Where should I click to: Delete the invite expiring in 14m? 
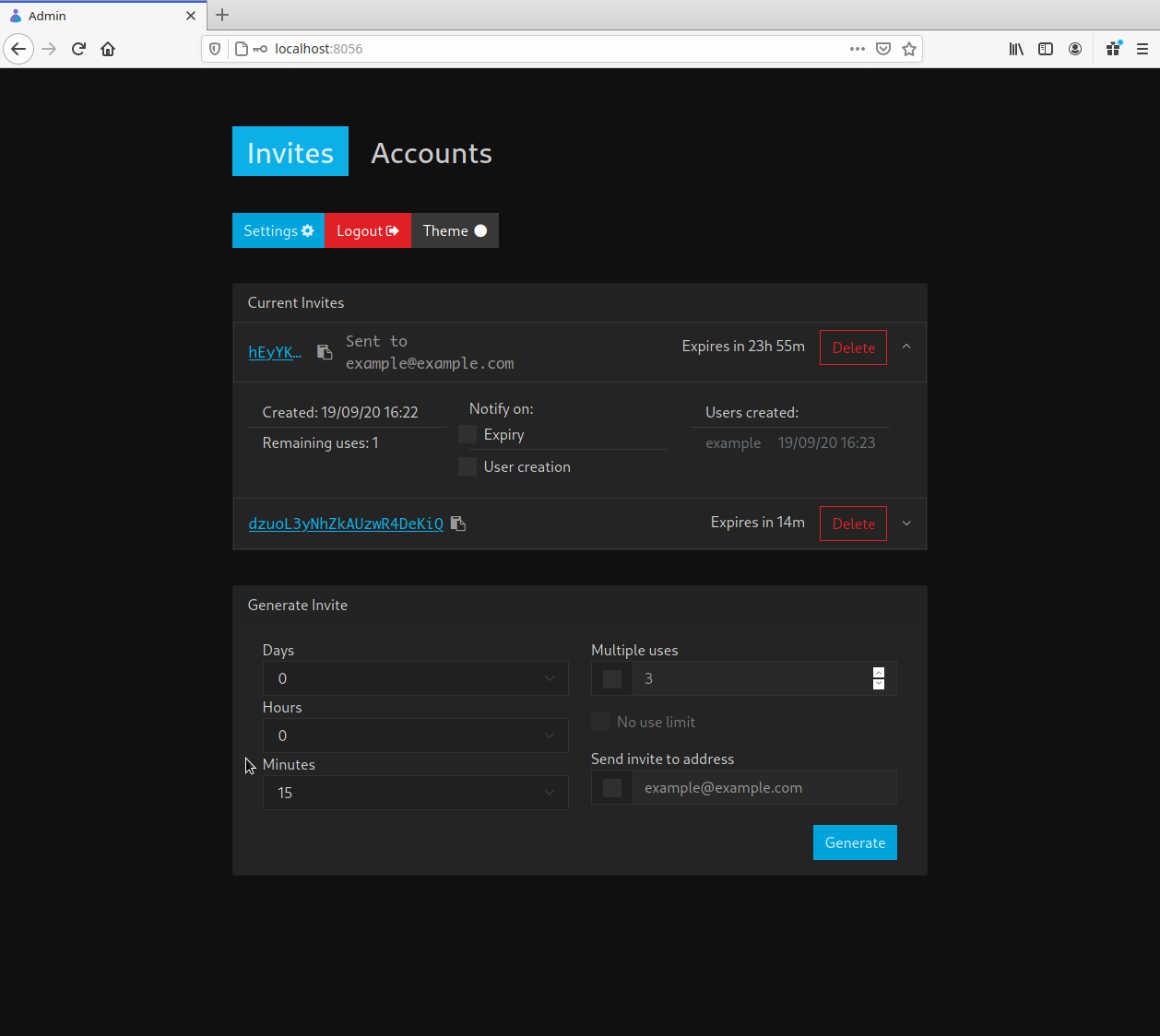coord(854,524)
